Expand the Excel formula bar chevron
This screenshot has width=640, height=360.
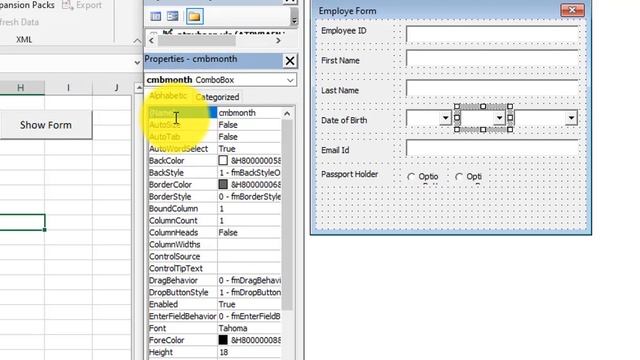137,62
